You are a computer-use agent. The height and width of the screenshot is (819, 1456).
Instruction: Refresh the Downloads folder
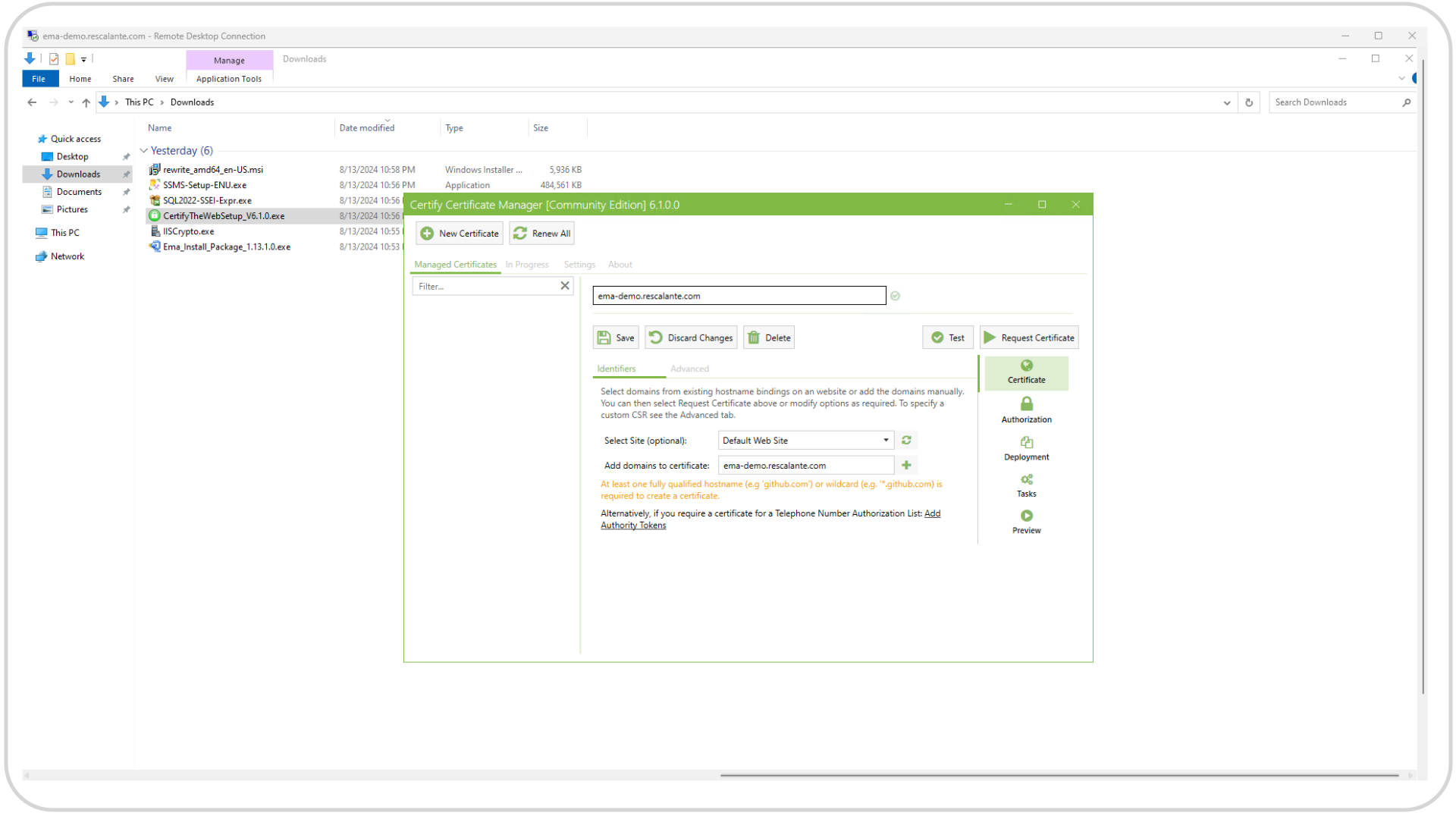pos(1249,102)
